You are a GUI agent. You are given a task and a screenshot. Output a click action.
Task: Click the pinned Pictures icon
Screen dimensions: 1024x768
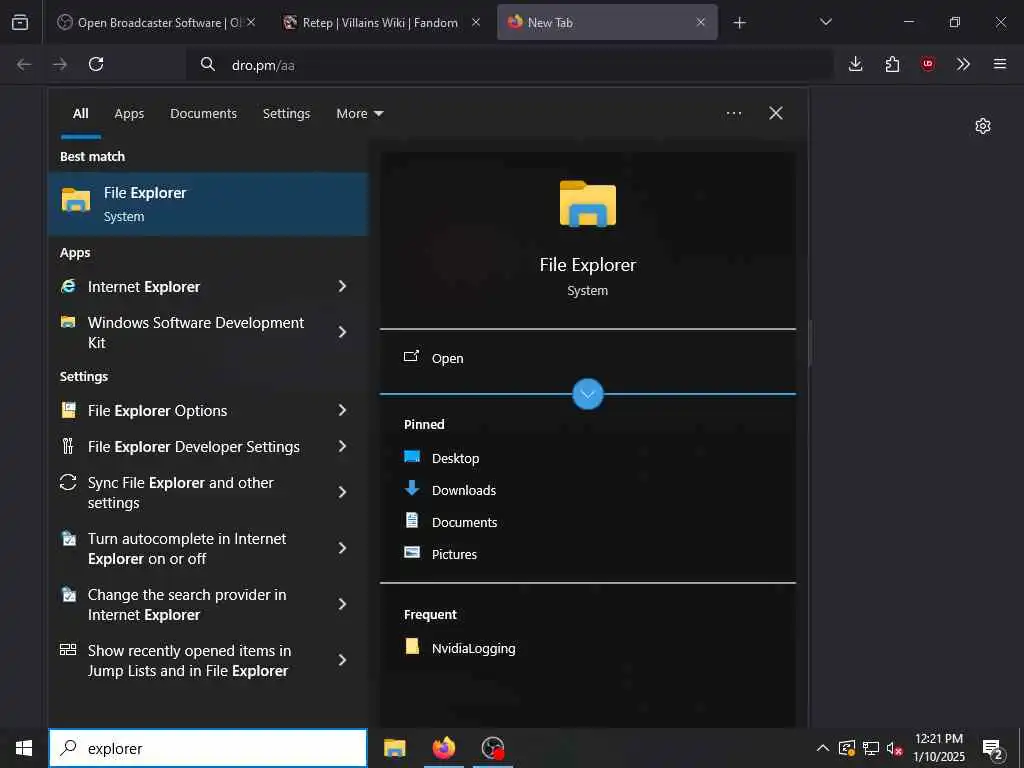[x=412, y=552]
